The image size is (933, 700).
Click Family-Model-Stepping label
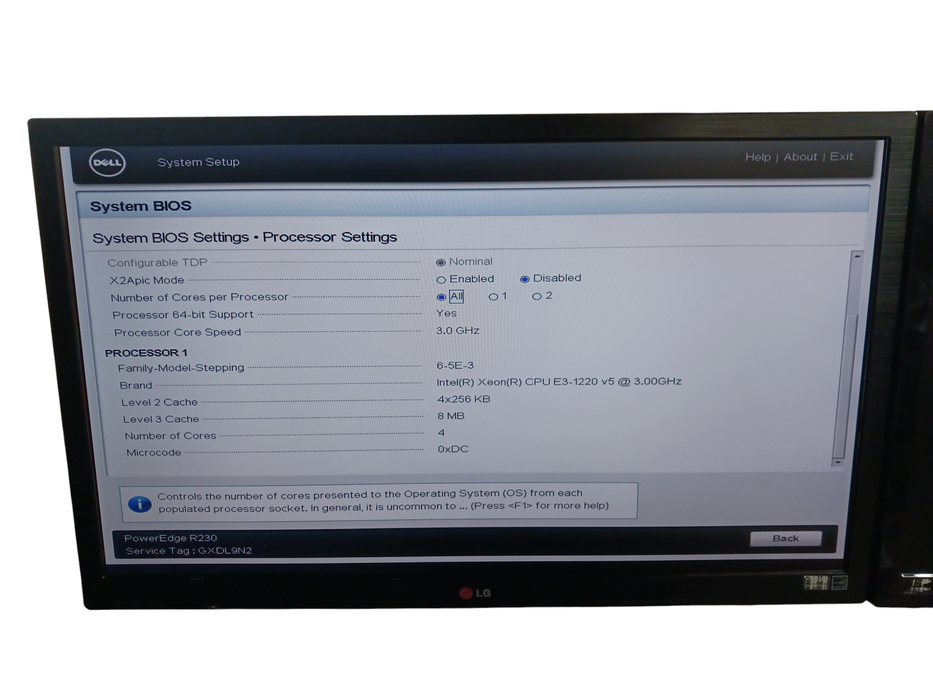(181, 368)
